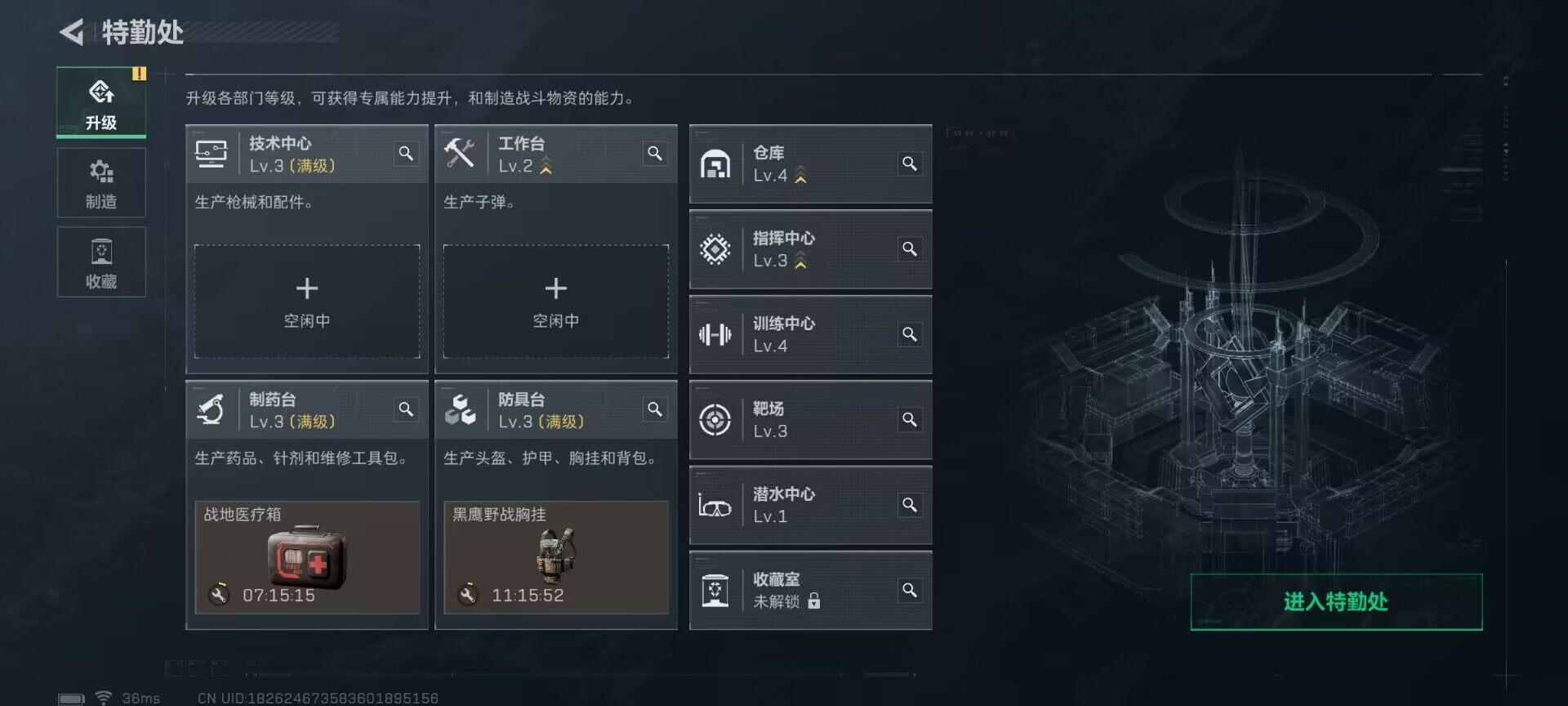Click the 指挥中心 magnifier icon
1568x706 pixels.
click(909, 248)
